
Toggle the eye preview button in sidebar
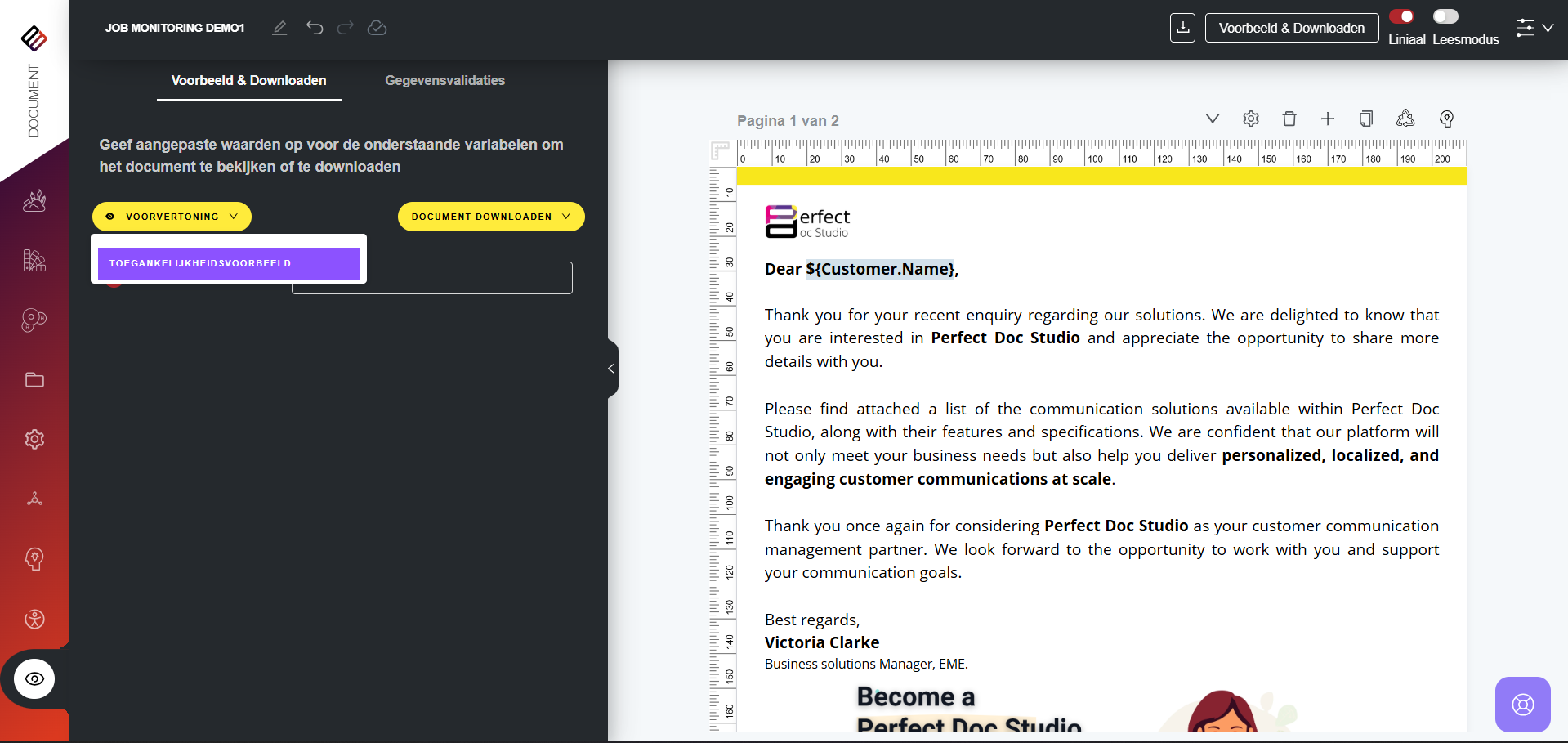point(34,679)
